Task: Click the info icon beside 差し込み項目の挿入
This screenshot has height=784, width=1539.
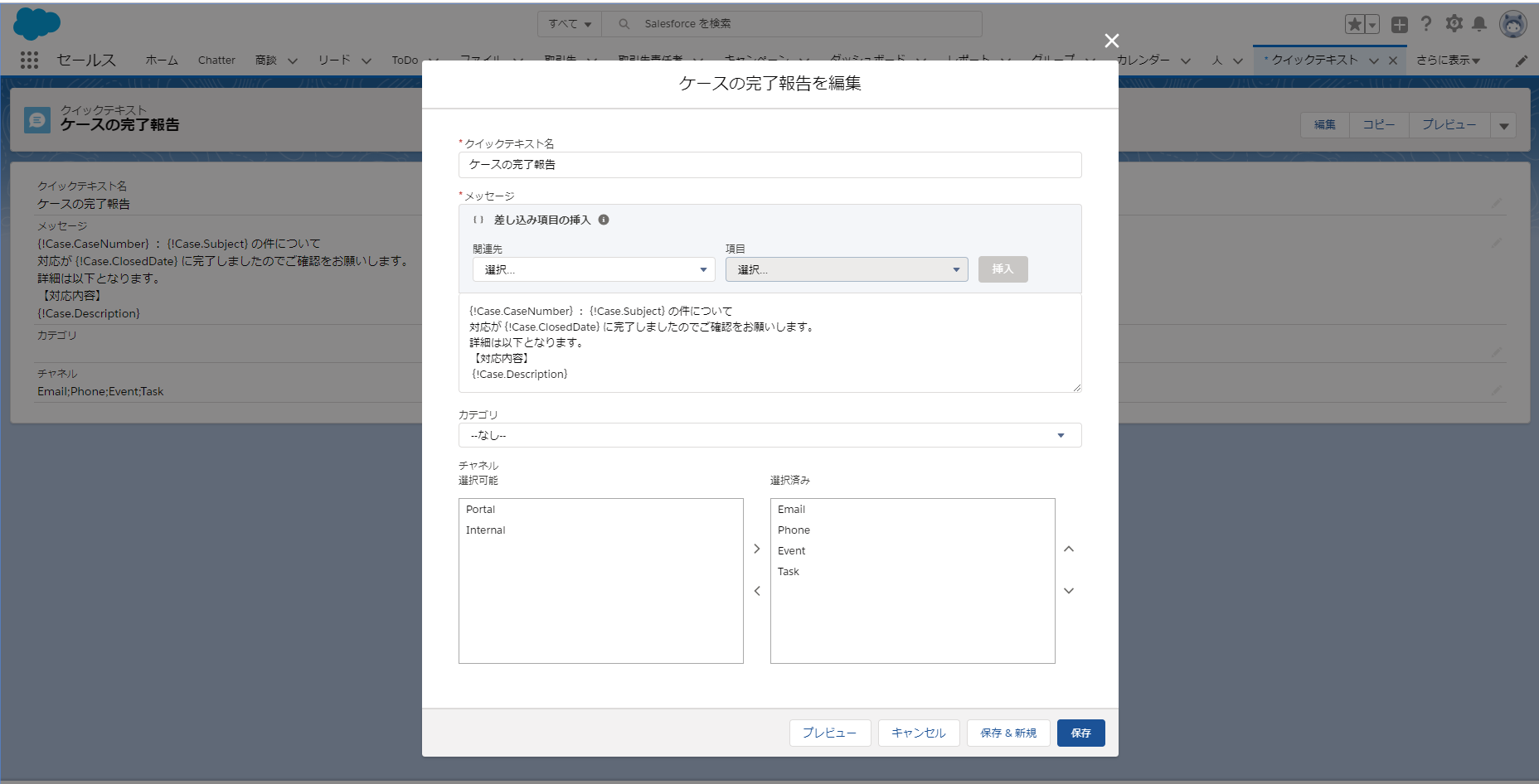Action: coord(604,220)
